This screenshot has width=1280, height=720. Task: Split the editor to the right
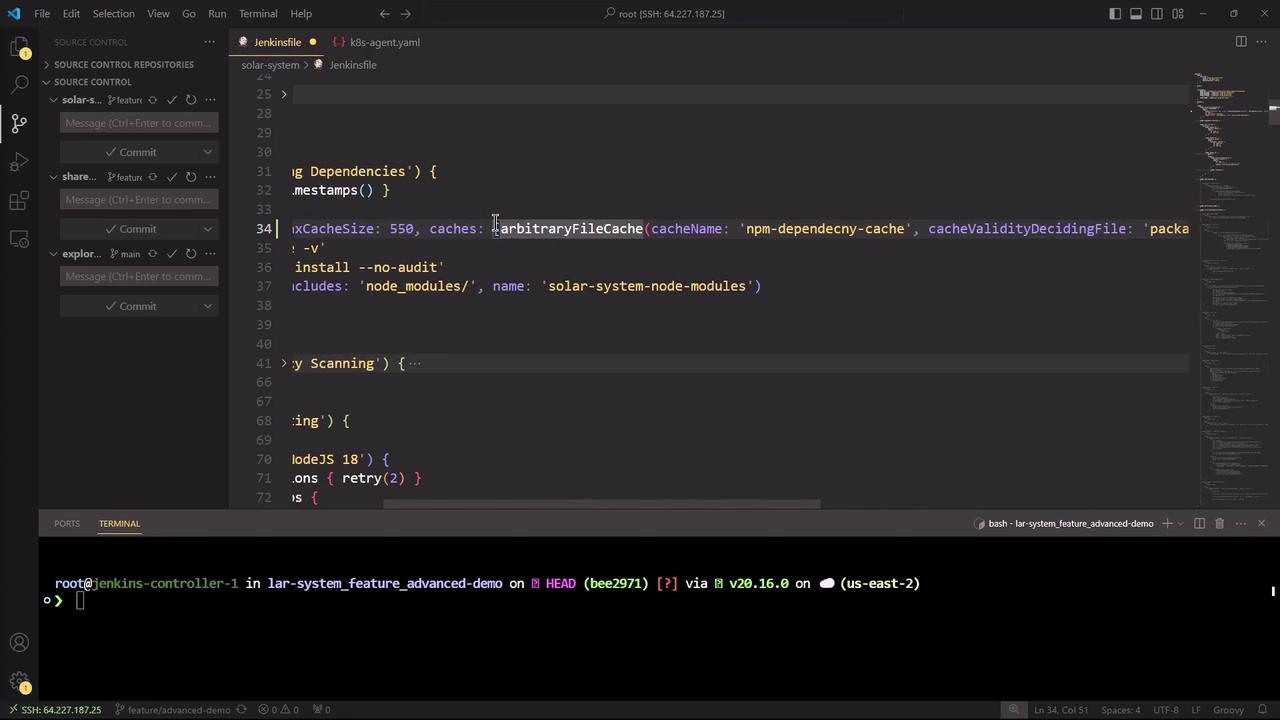pyautogui.click(x=1241, y=42)
